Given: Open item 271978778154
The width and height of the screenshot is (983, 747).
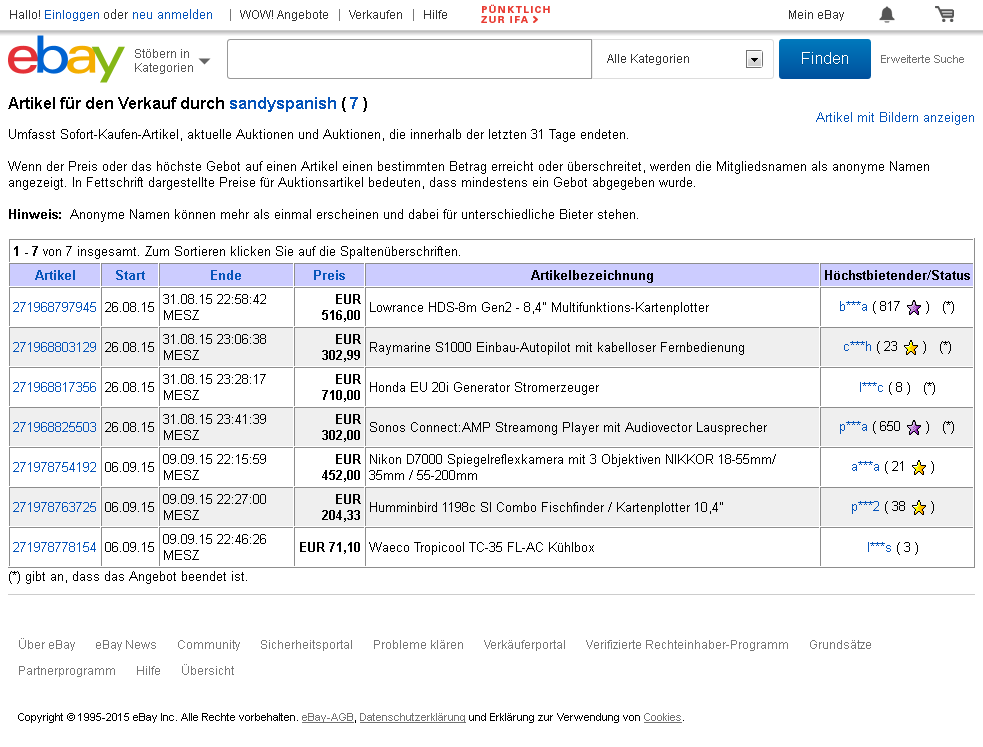Looking at the screenshot, I should pyautogui.click(x=55, y=548).
